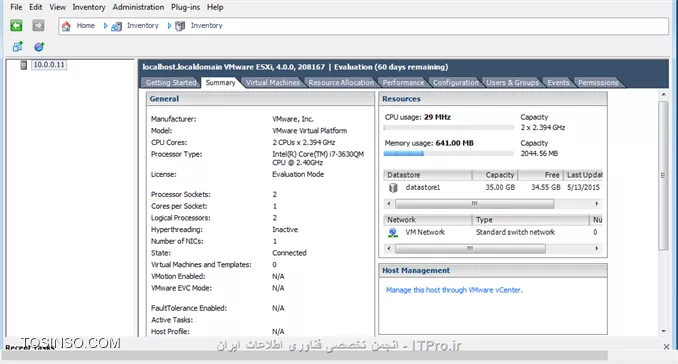678x364 pixels.
Task: Click the network list horizontal scrollbar thumb
Action: tap(470, 249)
